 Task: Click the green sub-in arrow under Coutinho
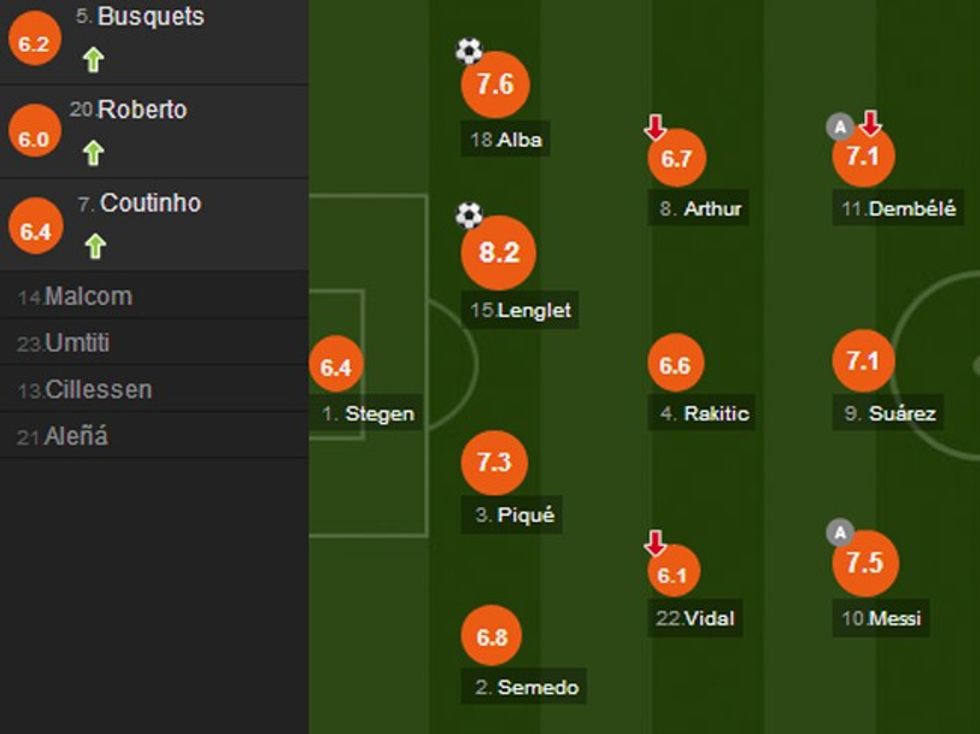pos(95,246)
